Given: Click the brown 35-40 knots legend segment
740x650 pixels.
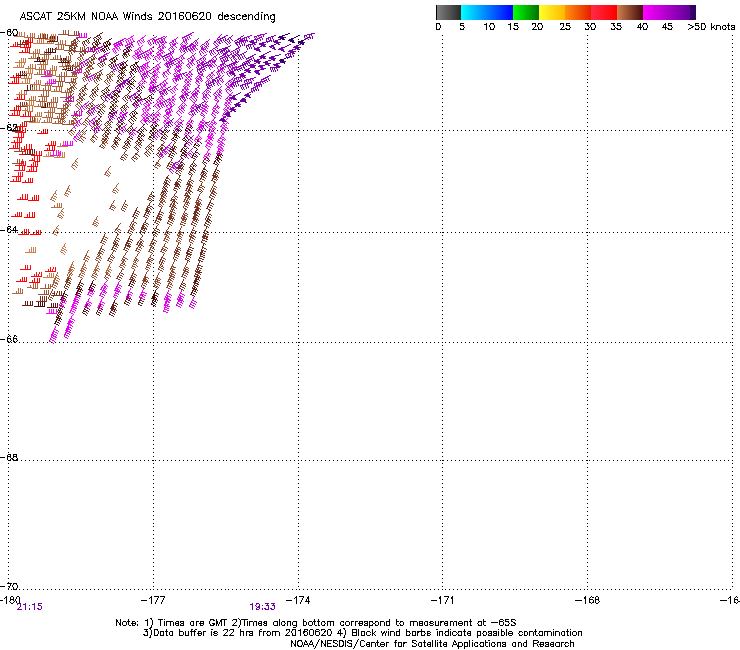Looking at the screenshot, I should pyautogui.click(x=630, y=12).
